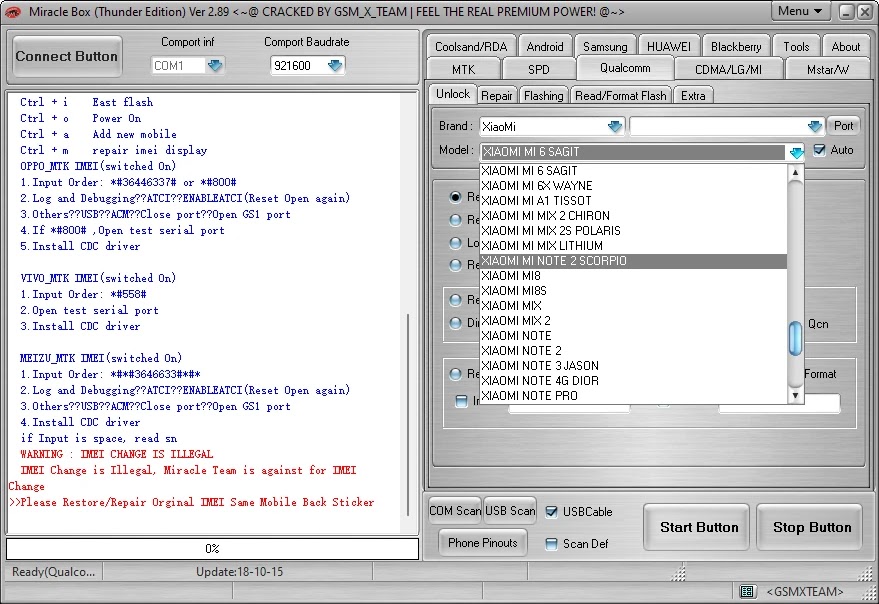Image resolution: width=879 pixels, height=604 pixels.
Task: Pick XIAOMI NOTE PRO from list
Action: 633,396
